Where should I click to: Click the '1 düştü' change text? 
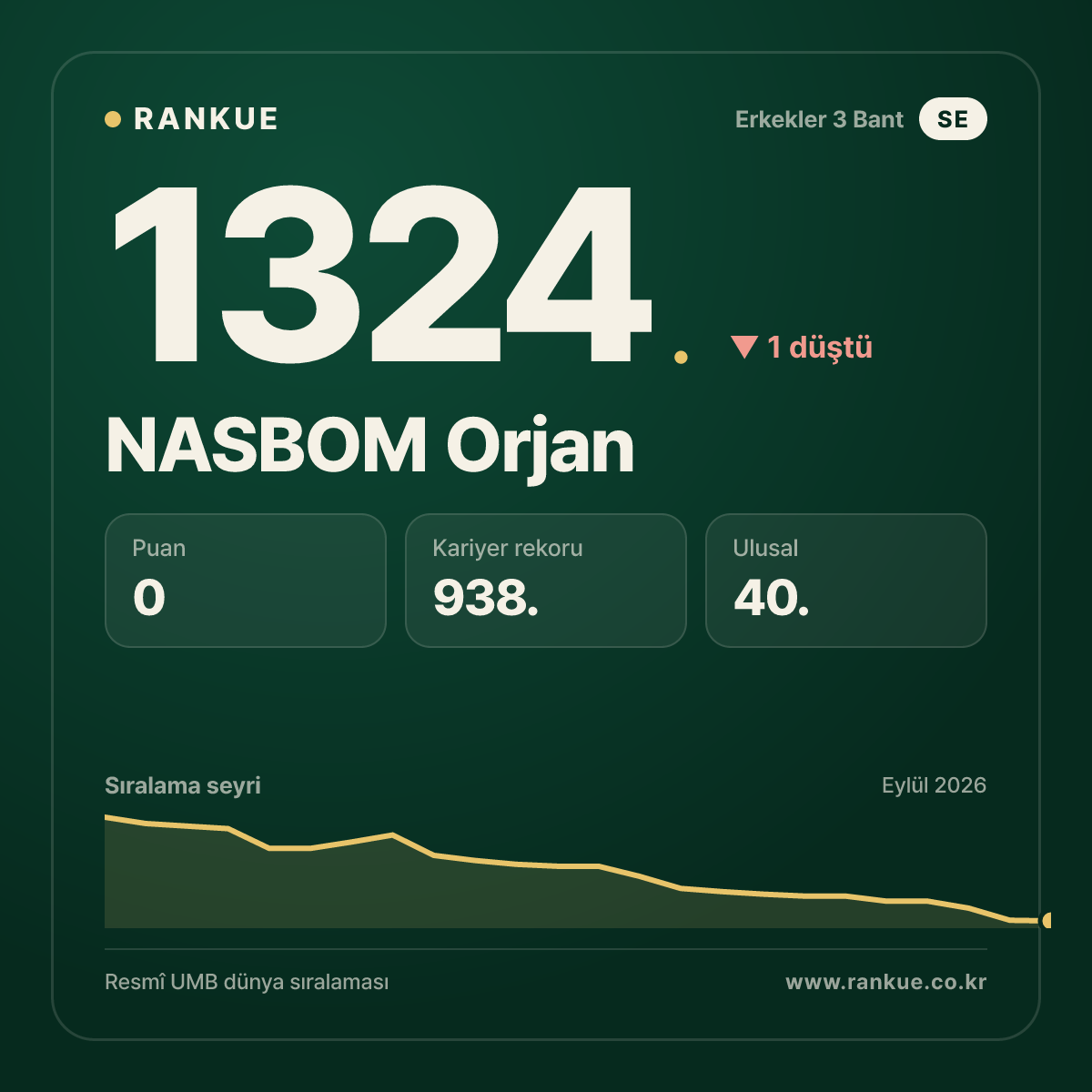pyautogui.click(x=820, y=347)
